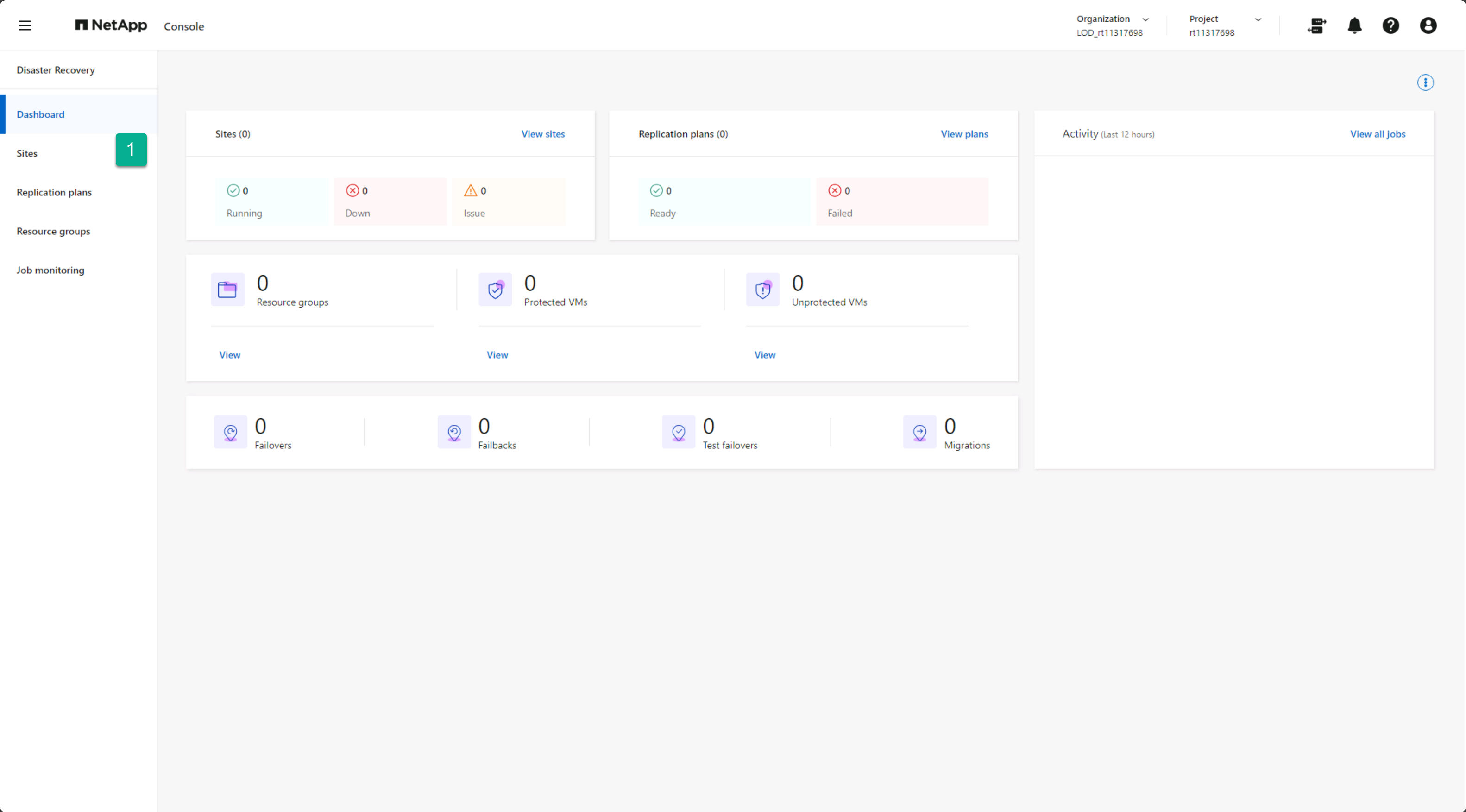Click the Resource groups folder icon
Viewport: 1466px width, 812px height.
227,290
